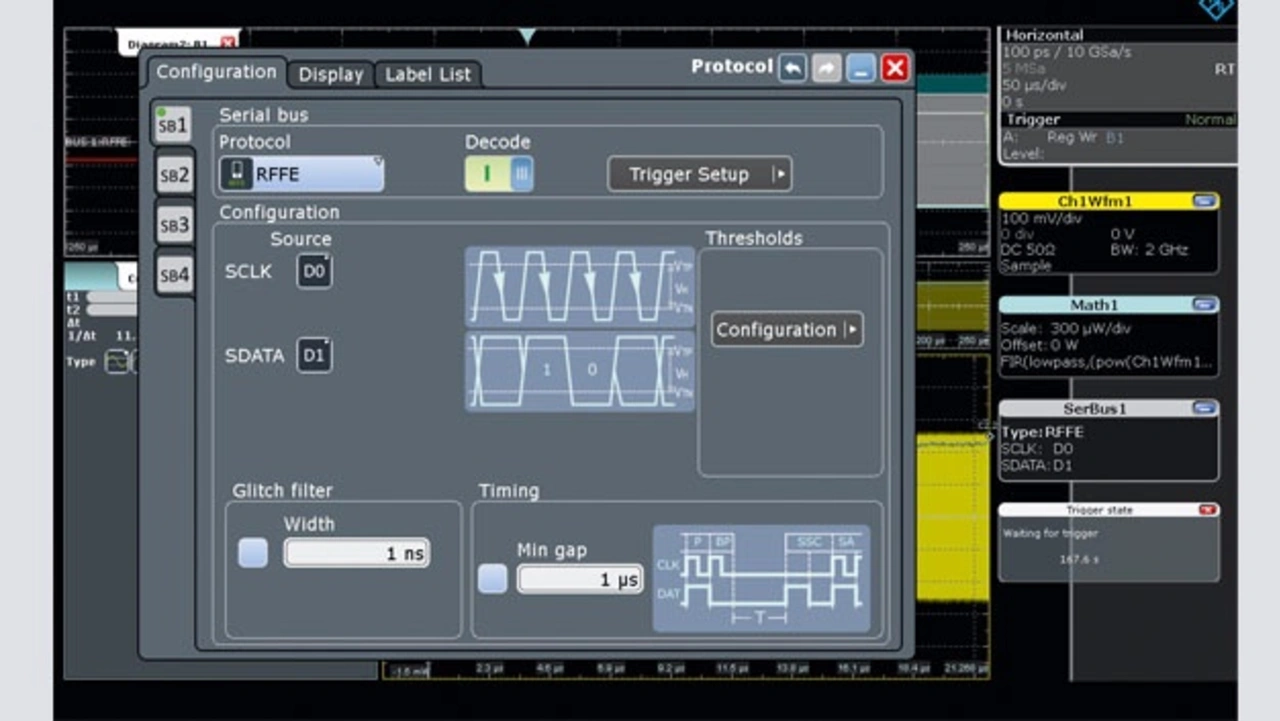Minimize the Math1 signal panel
Image resolution: width=1280 pixels, height=721 pixels.
(1204, 304)
